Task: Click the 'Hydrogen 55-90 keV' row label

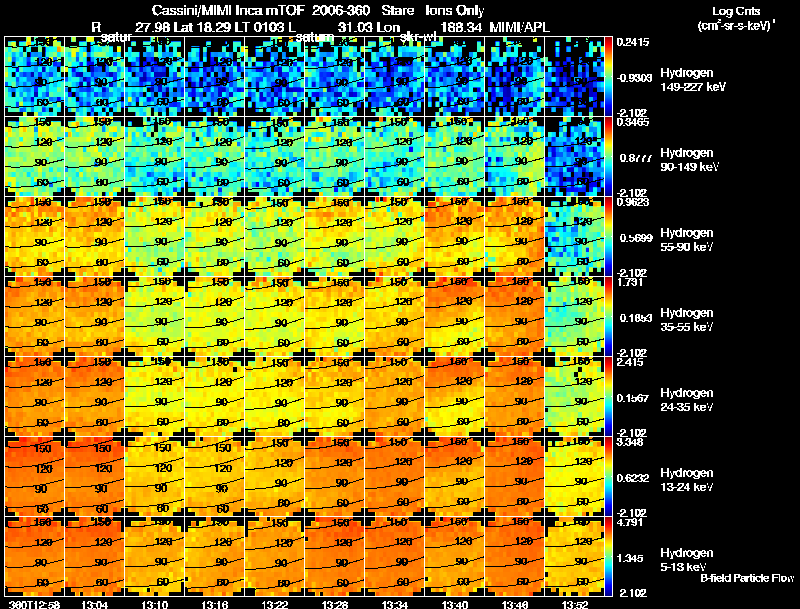Action: coord(687,240)
